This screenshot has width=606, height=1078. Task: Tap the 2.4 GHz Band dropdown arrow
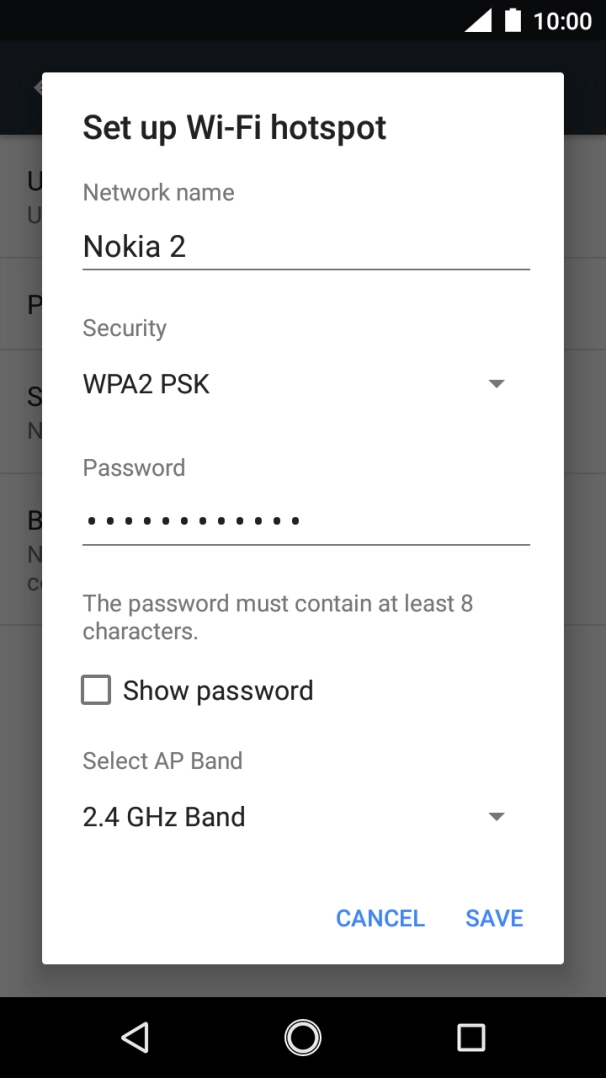(x=497, y=816)
